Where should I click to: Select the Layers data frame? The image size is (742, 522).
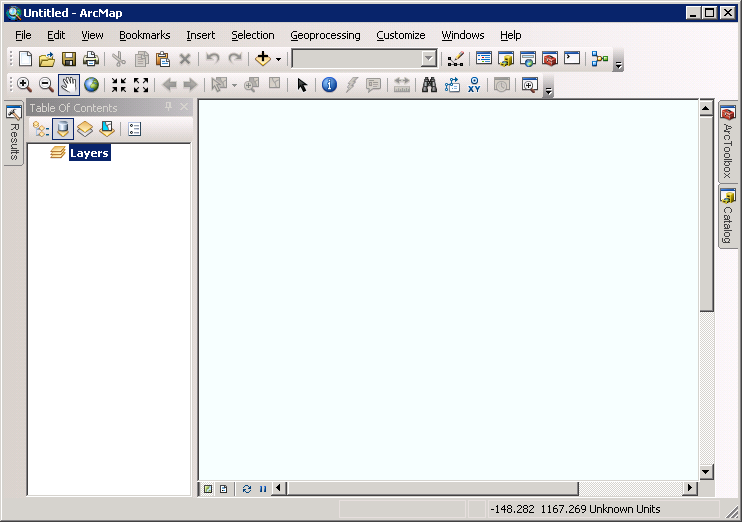click(x=89, y=153)
